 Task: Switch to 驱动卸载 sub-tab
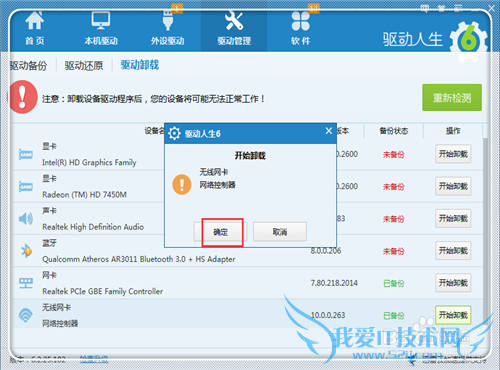[x=140, y=65]
